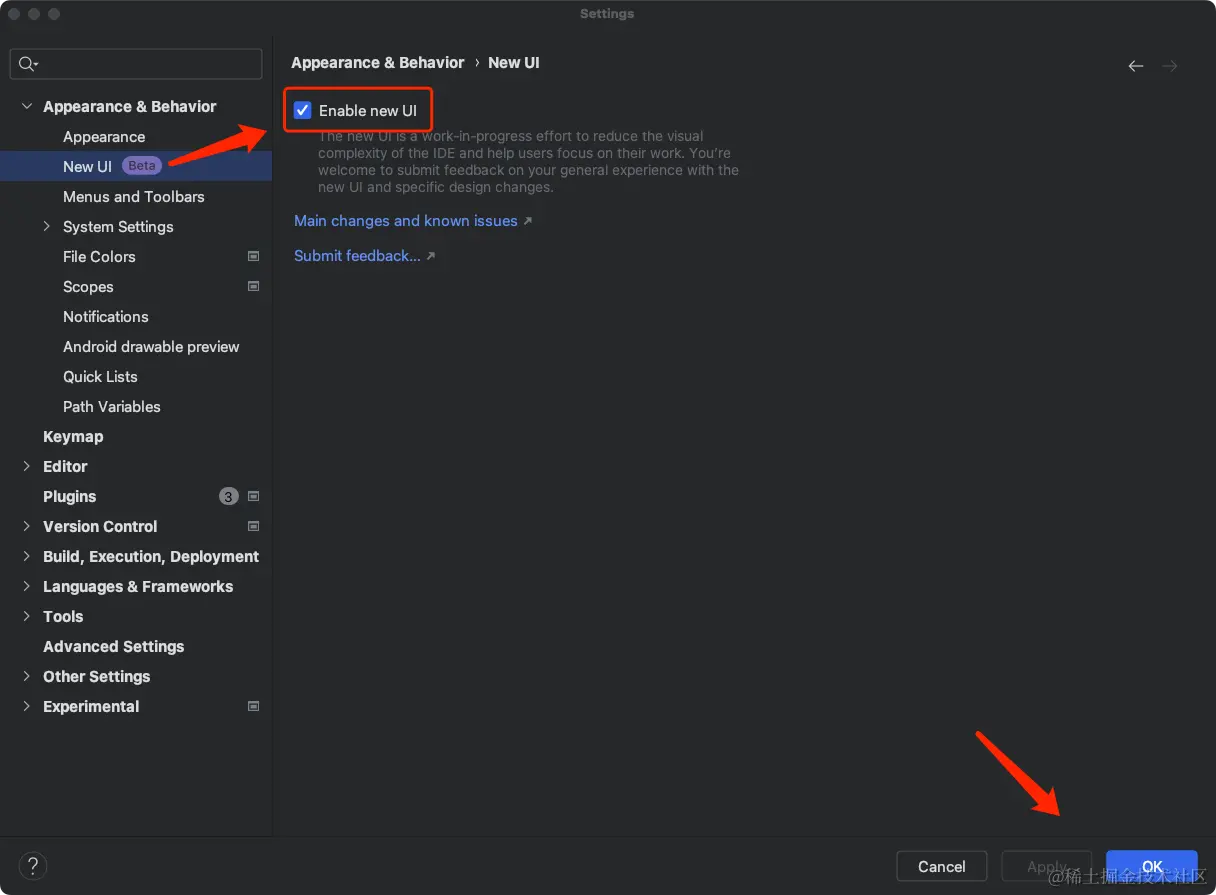Toggle the Enable new UI checkbox
The width and height of the screenshot is (1216, 895).
[303, 111]
